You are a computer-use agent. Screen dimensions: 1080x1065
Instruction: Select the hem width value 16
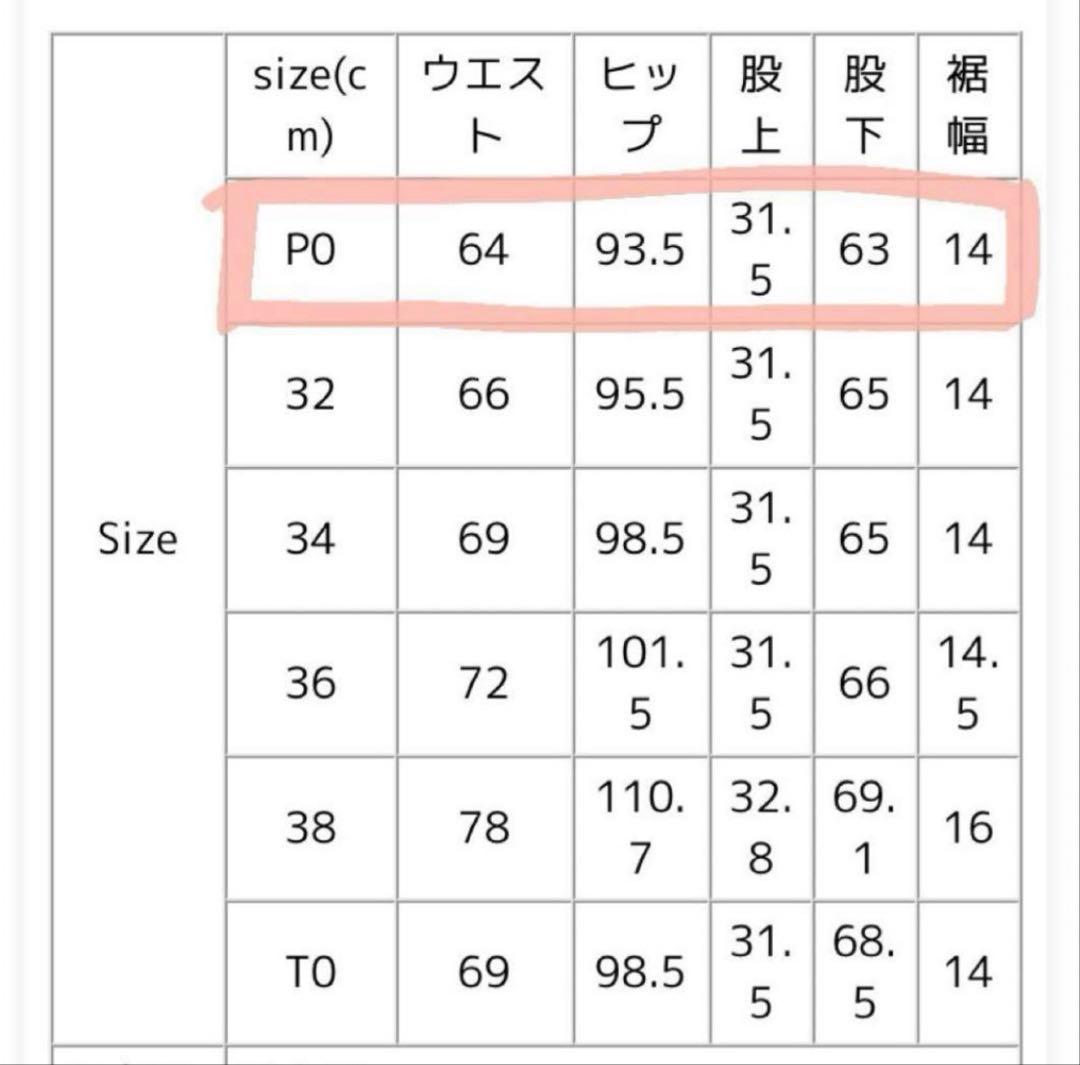(x=967, y=828)
